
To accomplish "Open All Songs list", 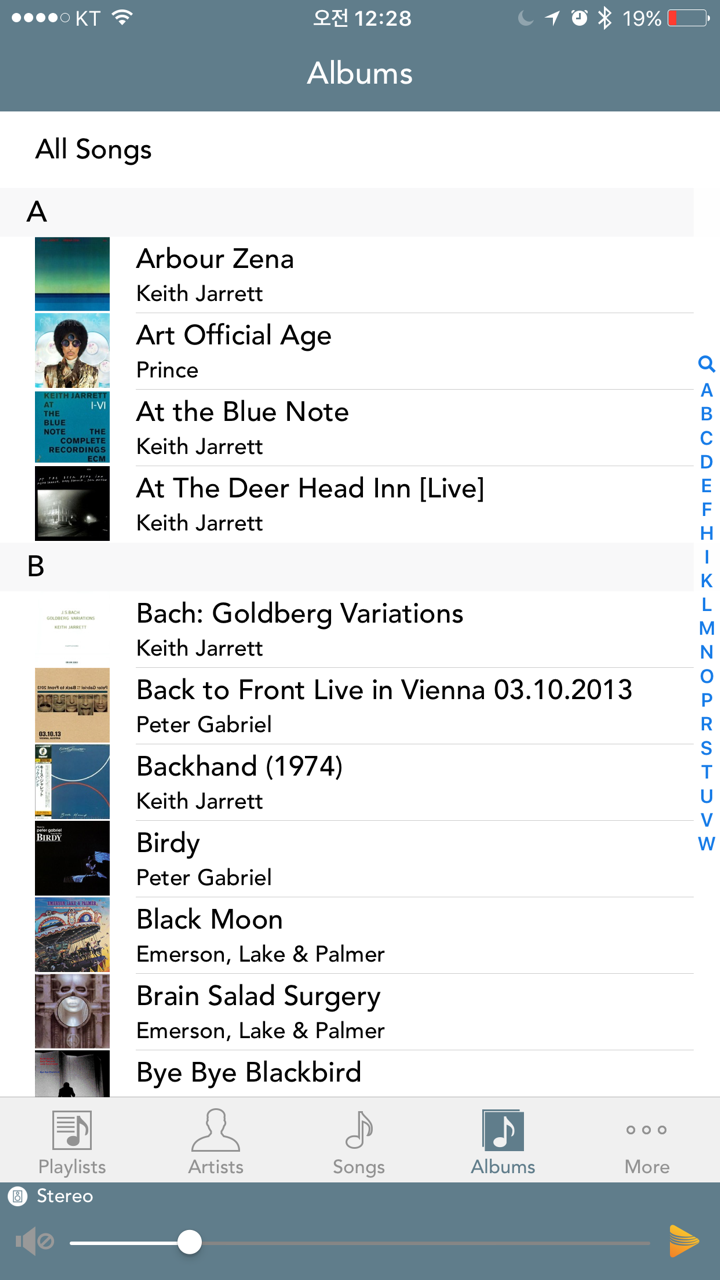I will tap(94, 150).
